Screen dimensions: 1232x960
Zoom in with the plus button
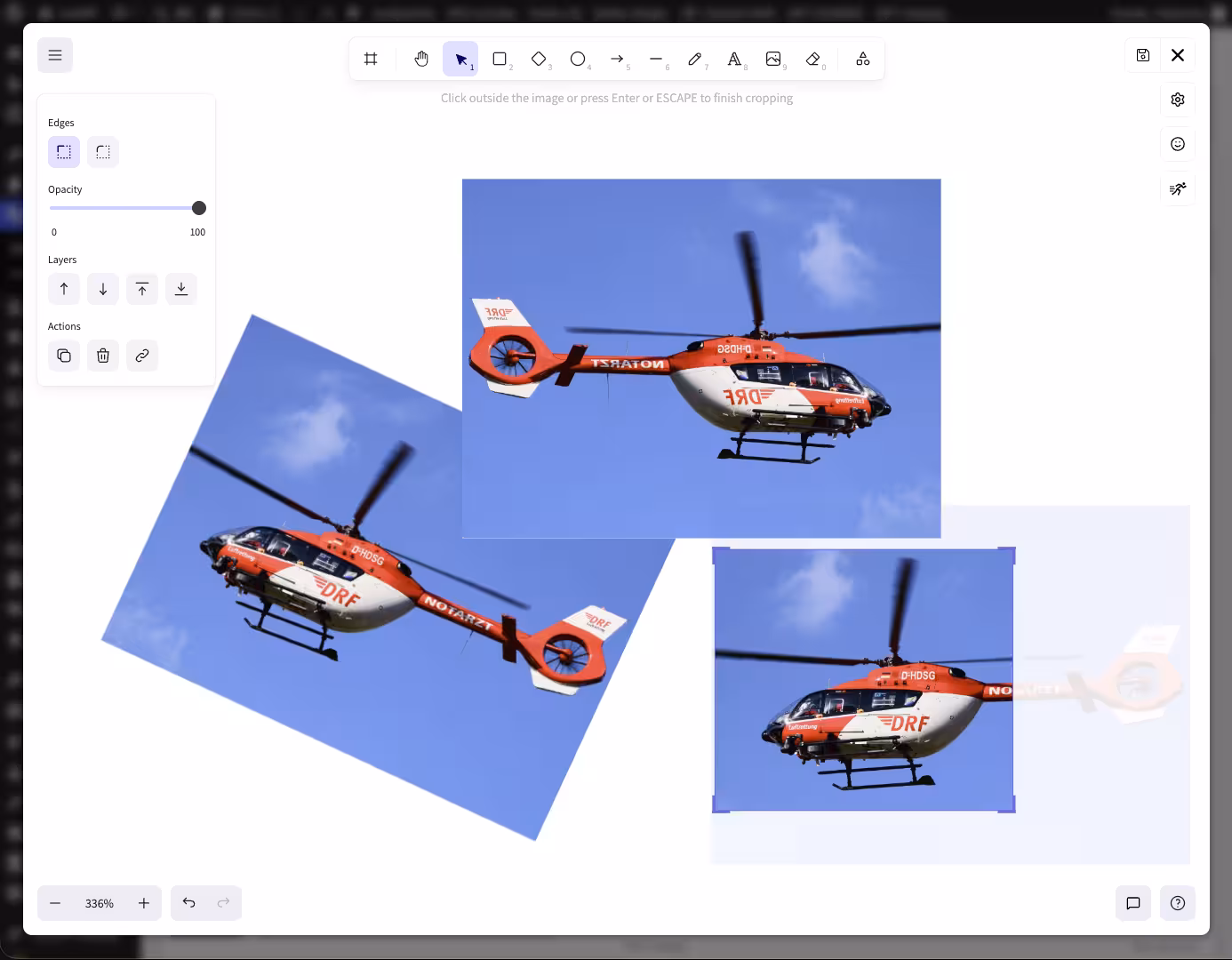(144, 903)
